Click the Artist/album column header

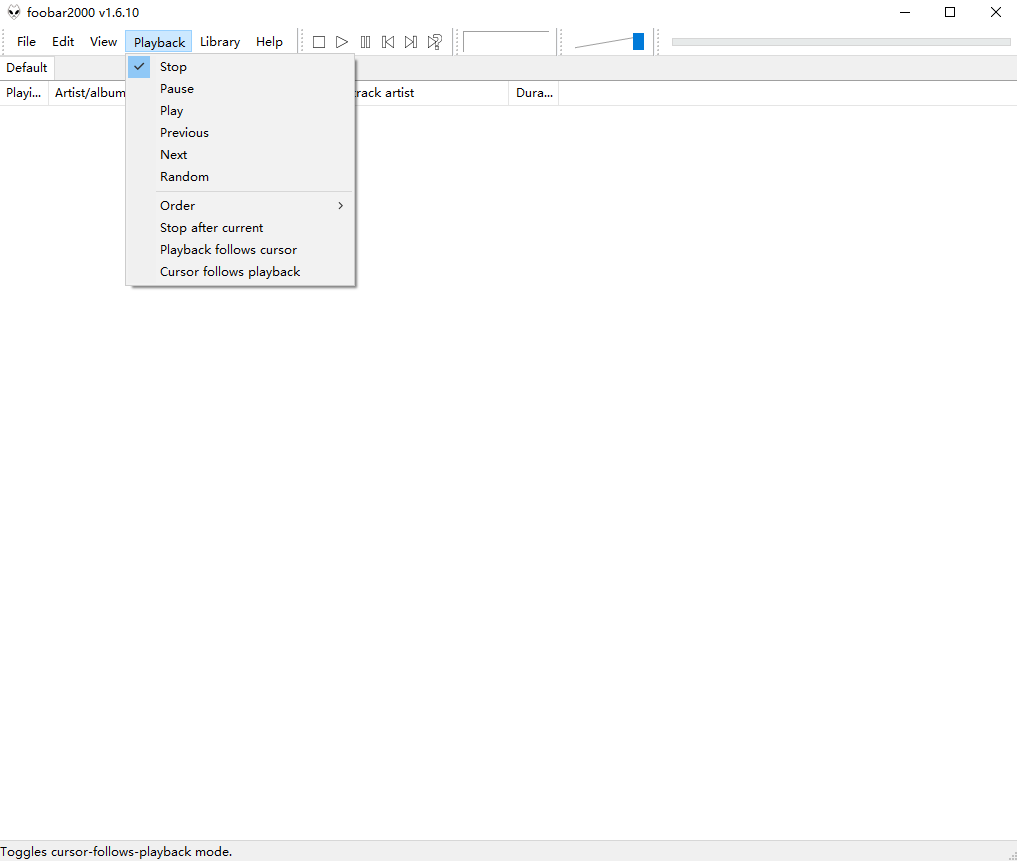click(x=88, y=93)
